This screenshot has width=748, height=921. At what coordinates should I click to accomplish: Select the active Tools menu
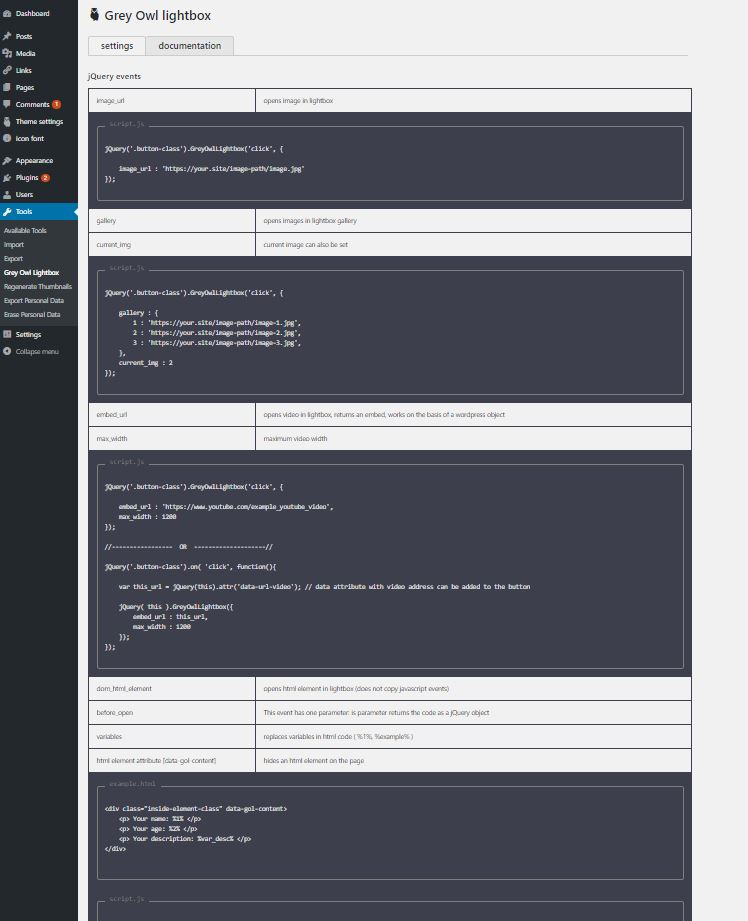click(x=39, y=212)
